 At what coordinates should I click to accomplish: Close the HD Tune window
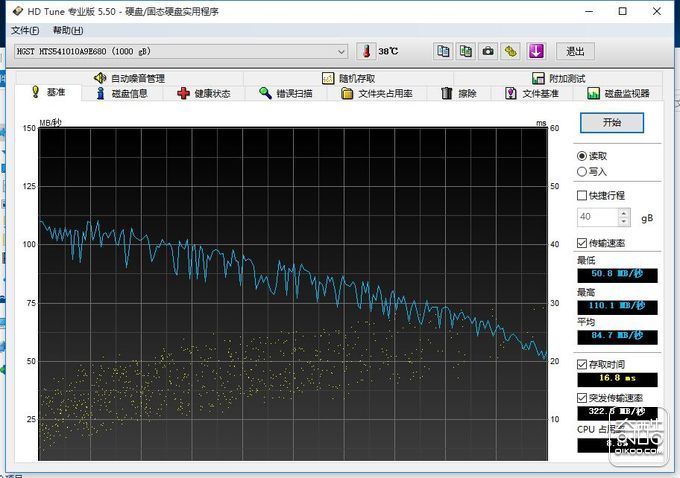[x=657, y=11]
